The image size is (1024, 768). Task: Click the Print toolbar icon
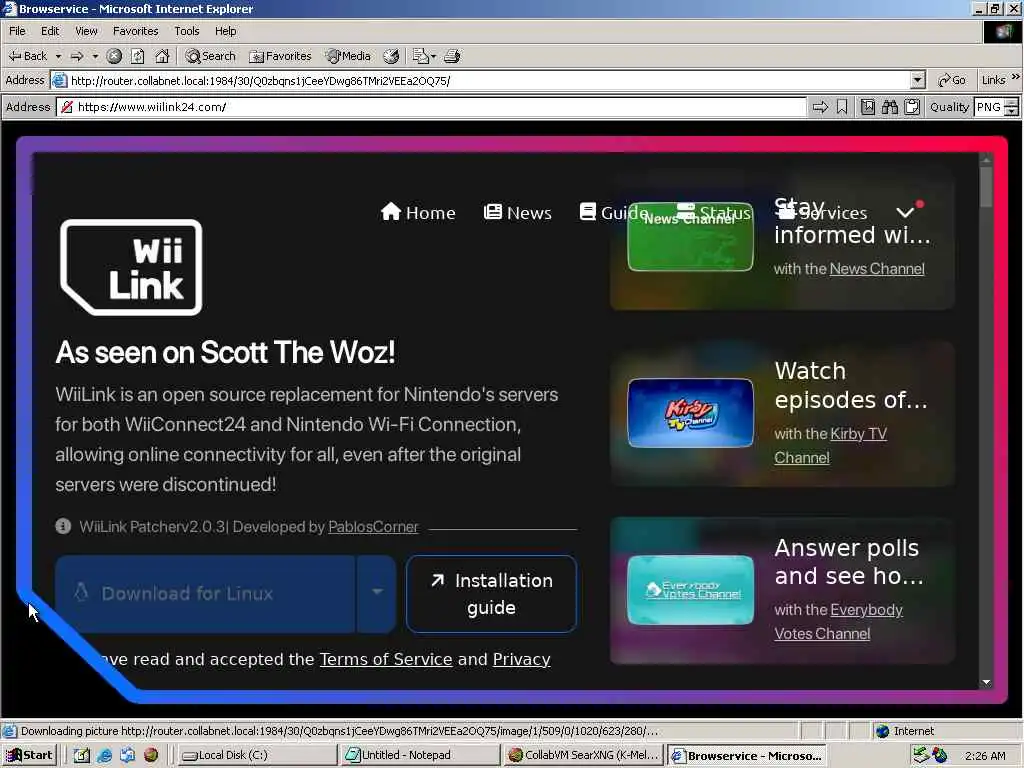(452, 56)
